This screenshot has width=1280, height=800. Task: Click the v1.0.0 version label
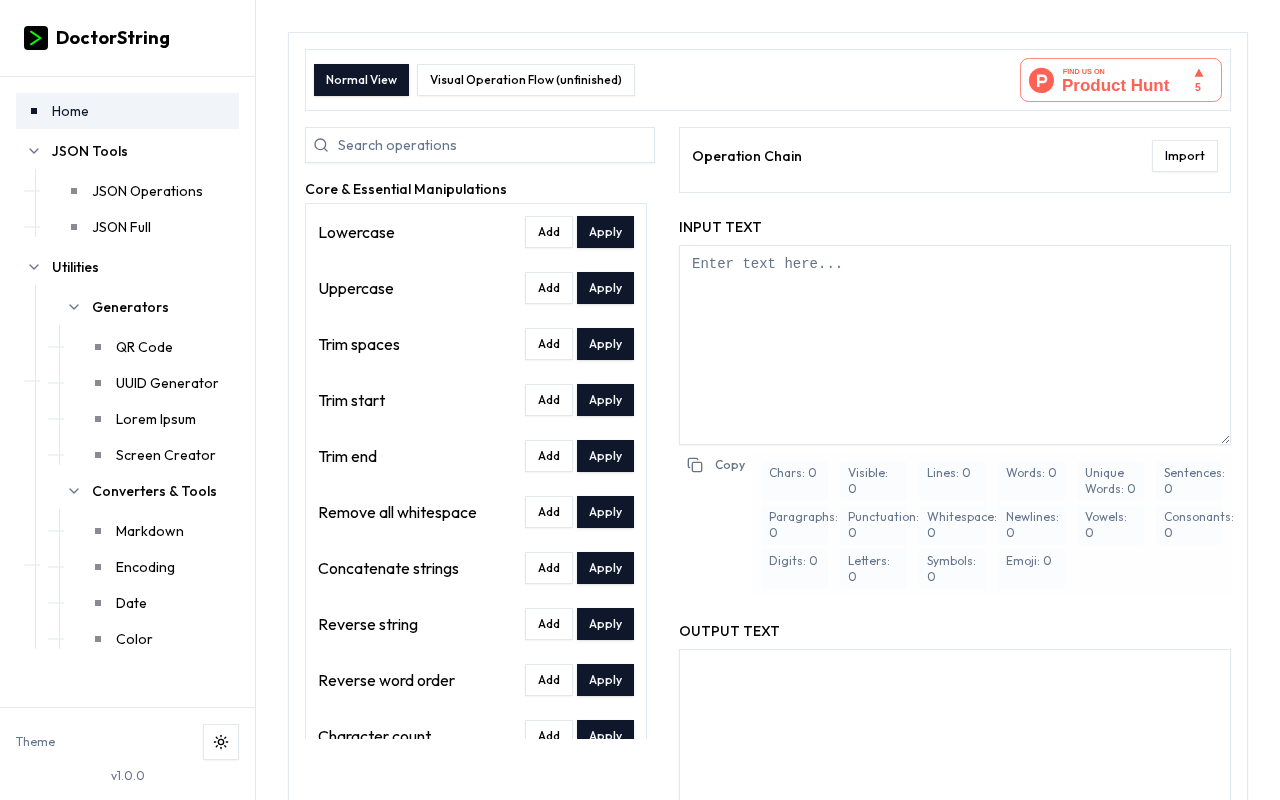tap(128, 776)
